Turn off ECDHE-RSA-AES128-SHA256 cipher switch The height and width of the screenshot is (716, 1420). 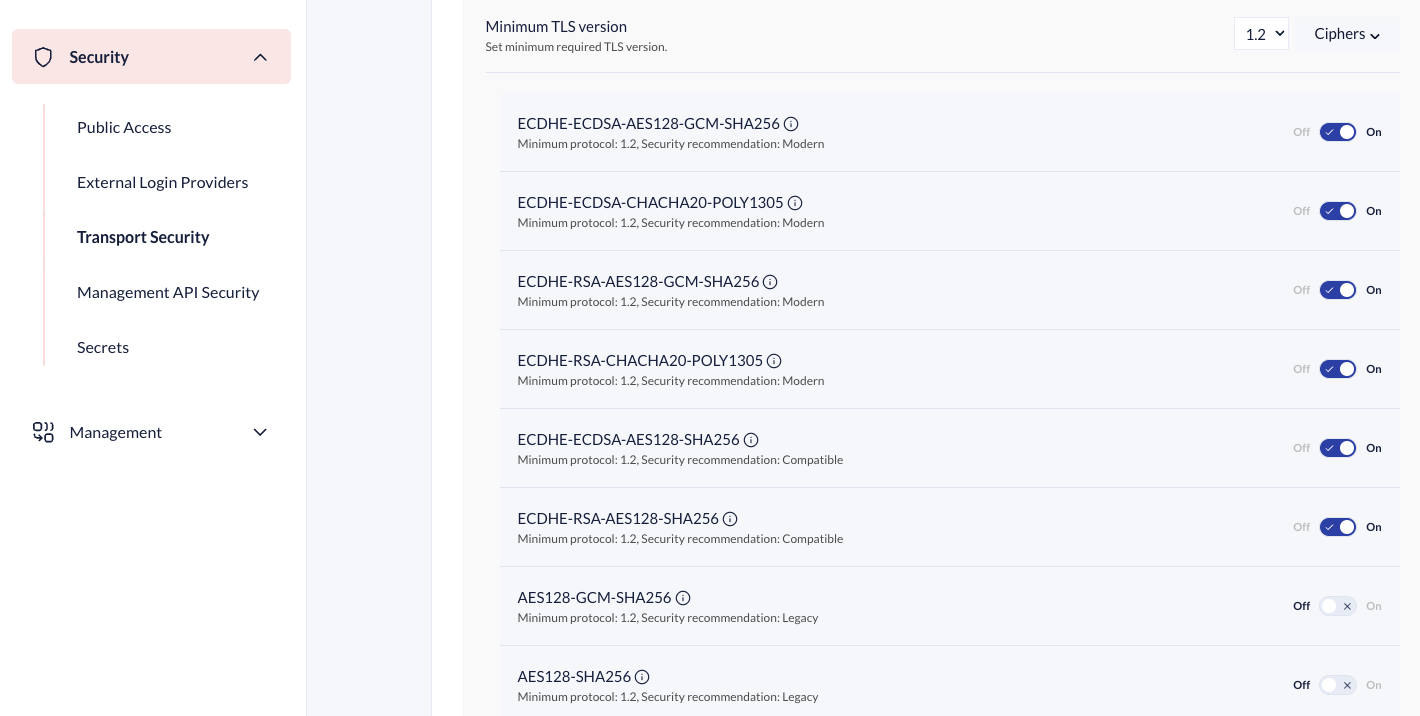(1337, 527)
